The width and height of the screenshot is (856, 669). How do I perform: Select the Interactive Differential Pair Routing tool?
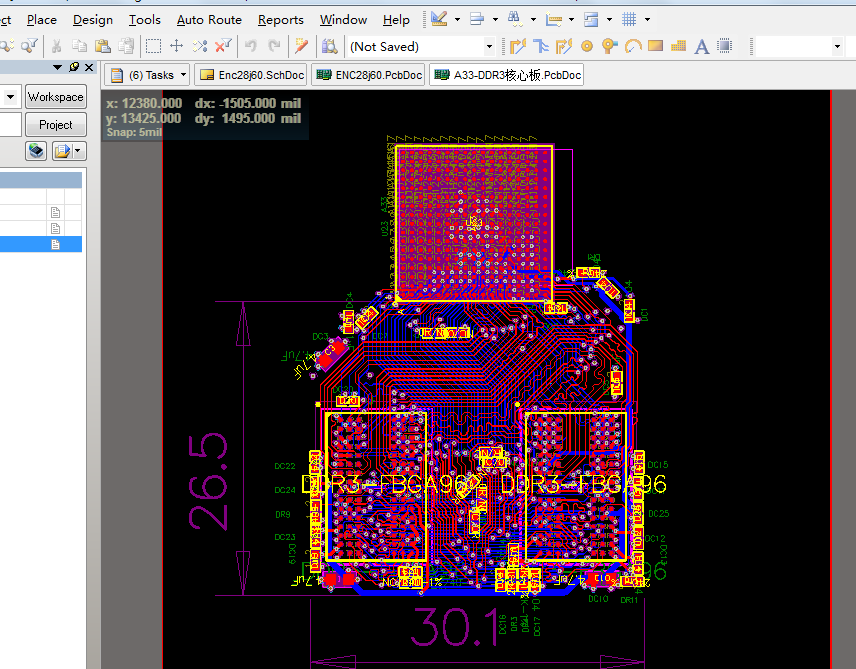pyautogui.click(x=563, y=46)
